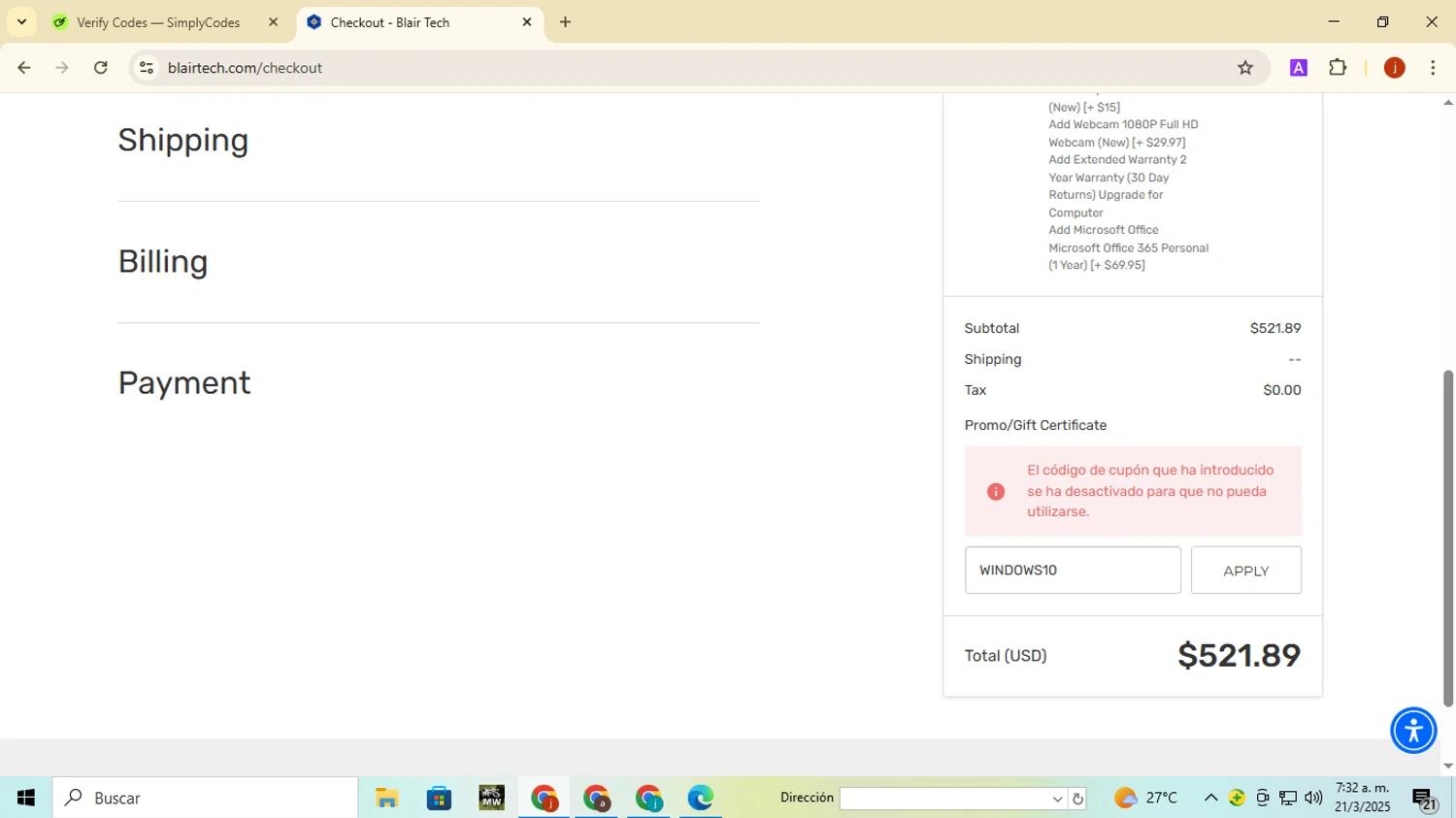
Task: Click the Dirección toolbar refresh icon
Action: point(1077,799)
